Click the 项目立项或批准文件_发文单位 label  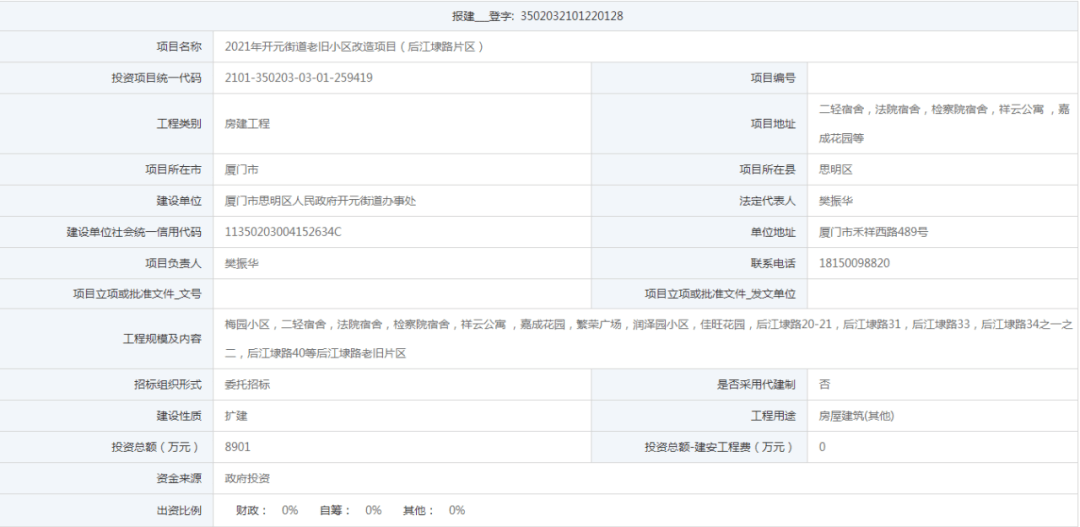pos(720,294)
